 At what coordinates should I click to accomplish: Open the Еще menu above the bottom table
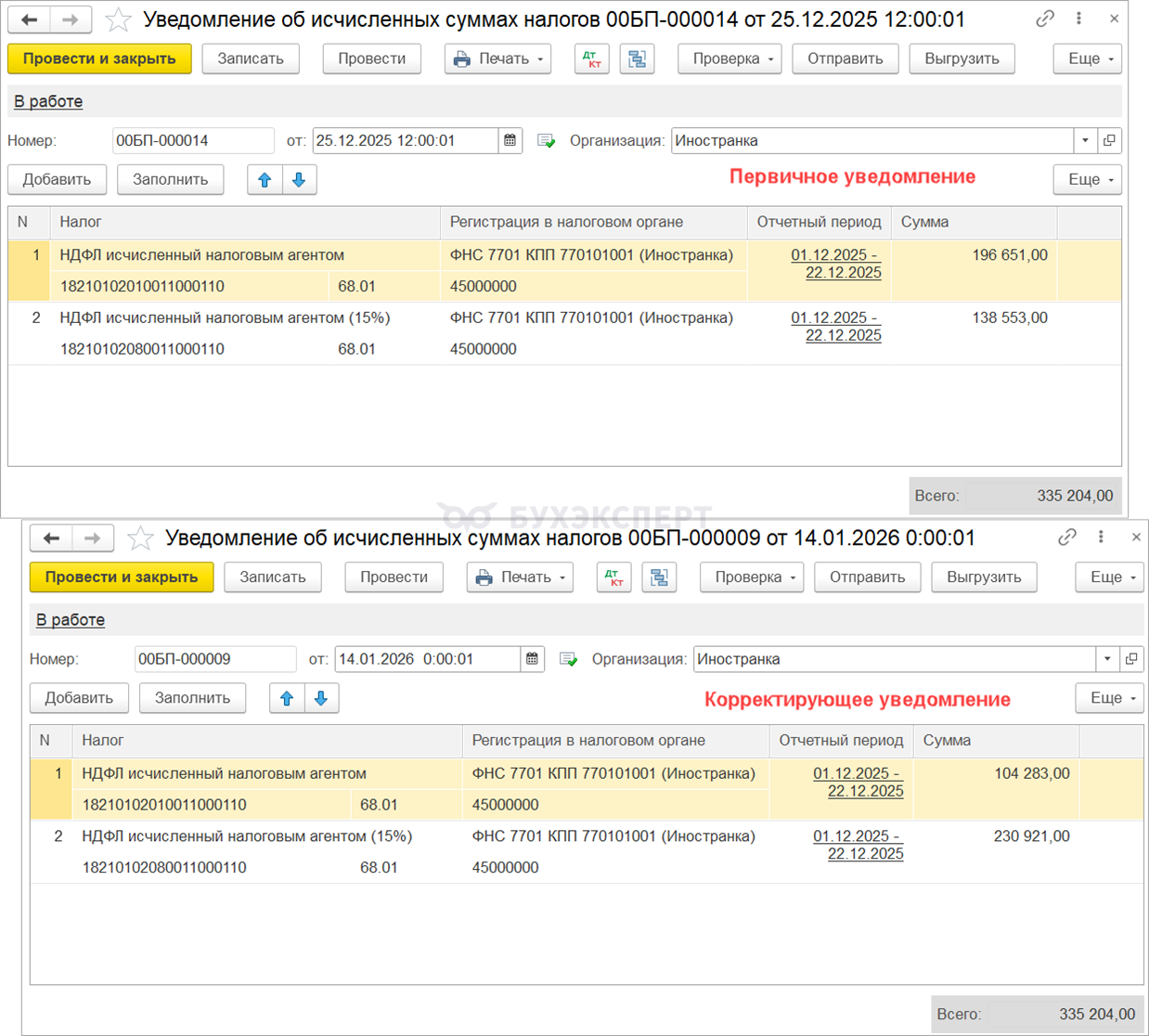point(1109,698)
